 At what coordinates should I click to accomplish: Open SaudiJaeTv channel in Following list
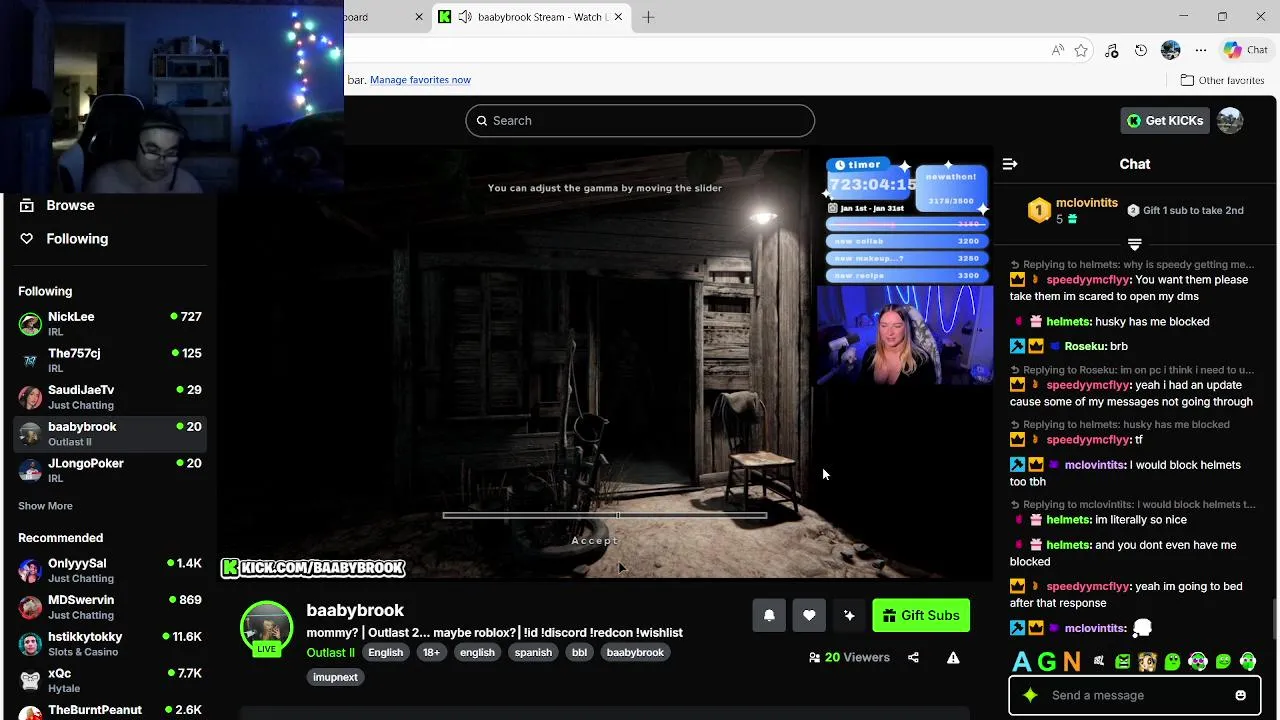110,397
